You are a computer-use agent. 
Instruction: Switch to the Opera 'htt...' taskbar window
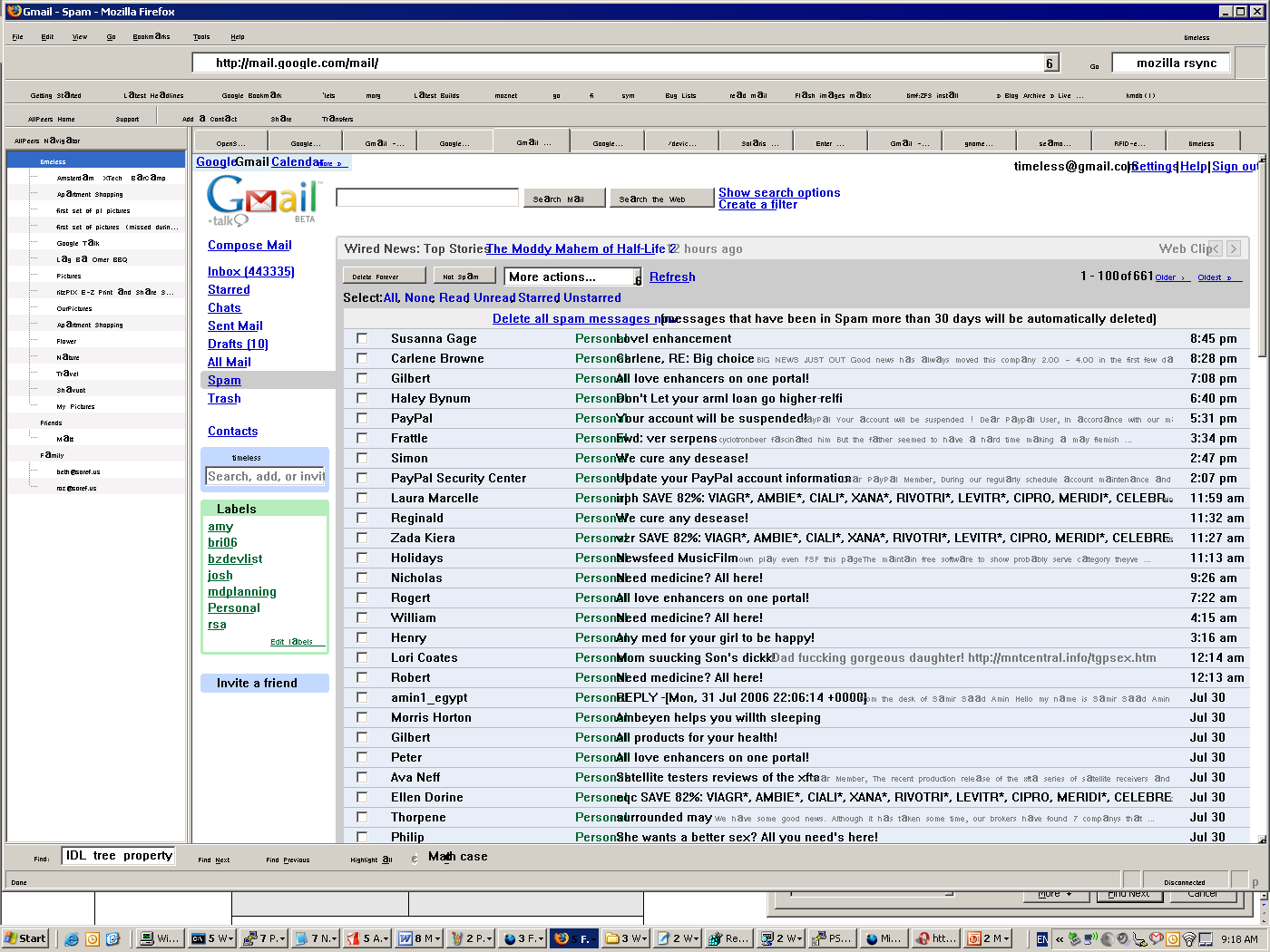936,938
